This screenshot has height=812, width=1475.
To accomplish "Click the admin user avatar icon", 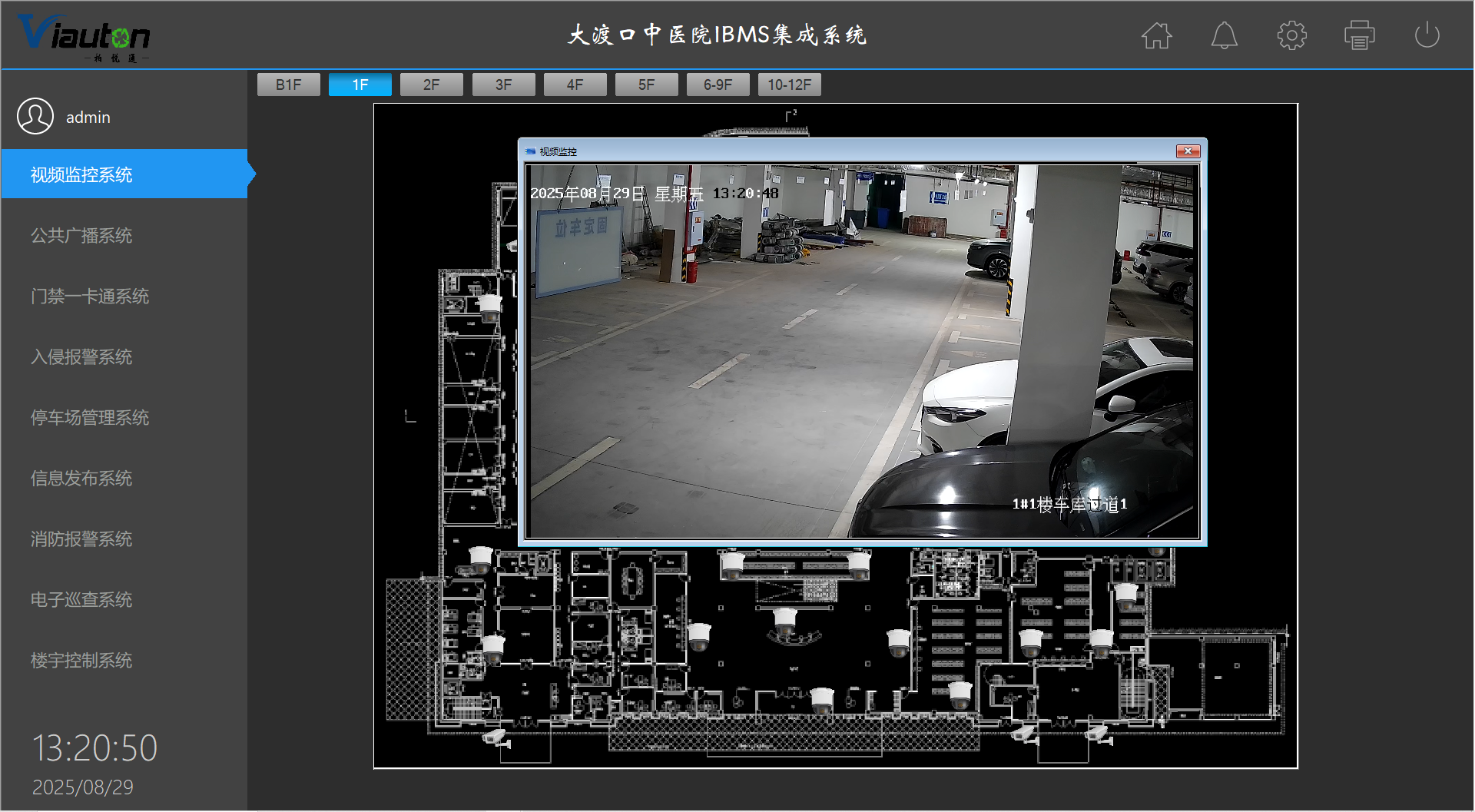I will coord(35,117).
